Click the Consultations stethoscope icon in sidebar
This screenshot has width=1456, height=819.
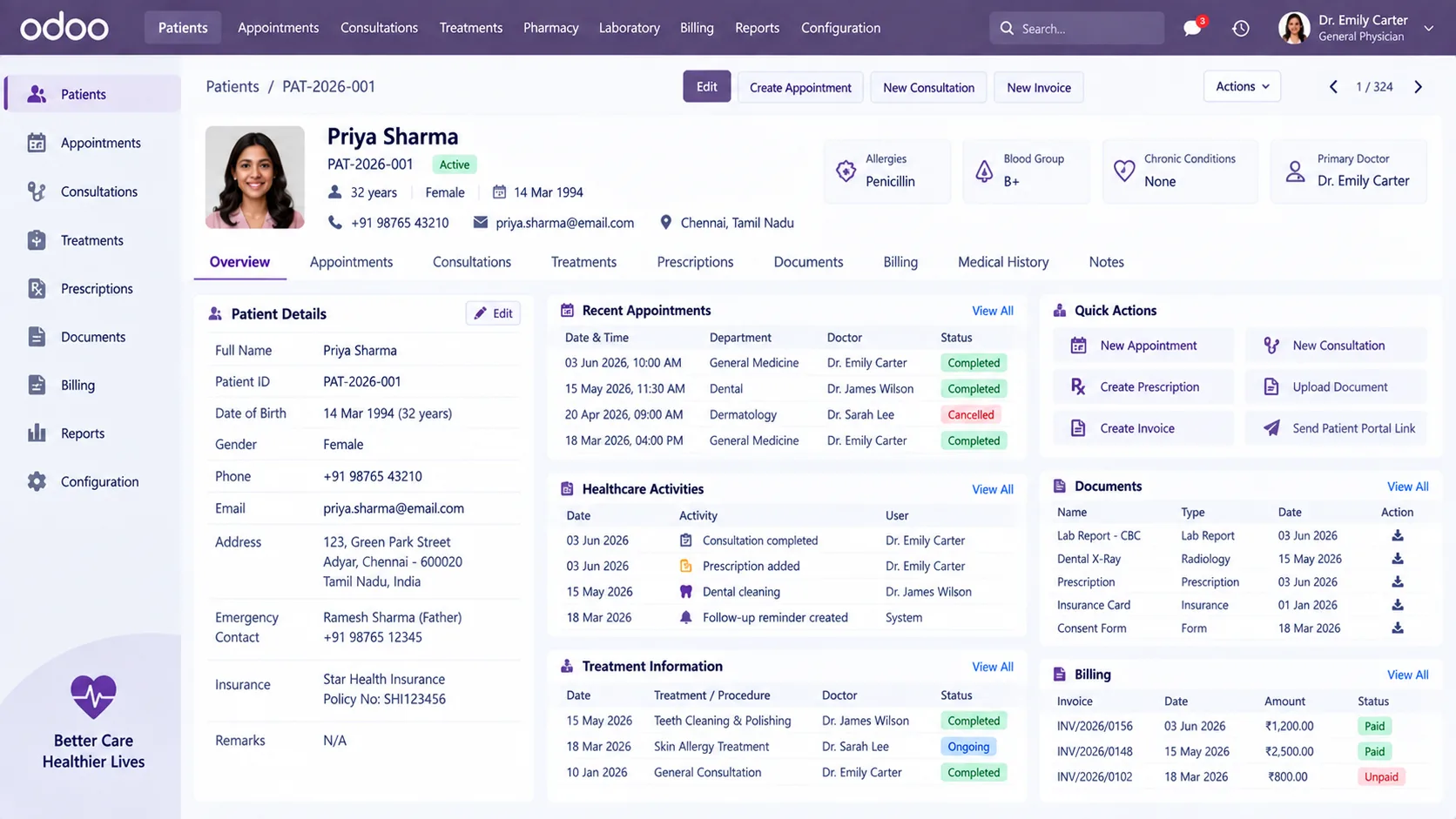pos(37,191)
